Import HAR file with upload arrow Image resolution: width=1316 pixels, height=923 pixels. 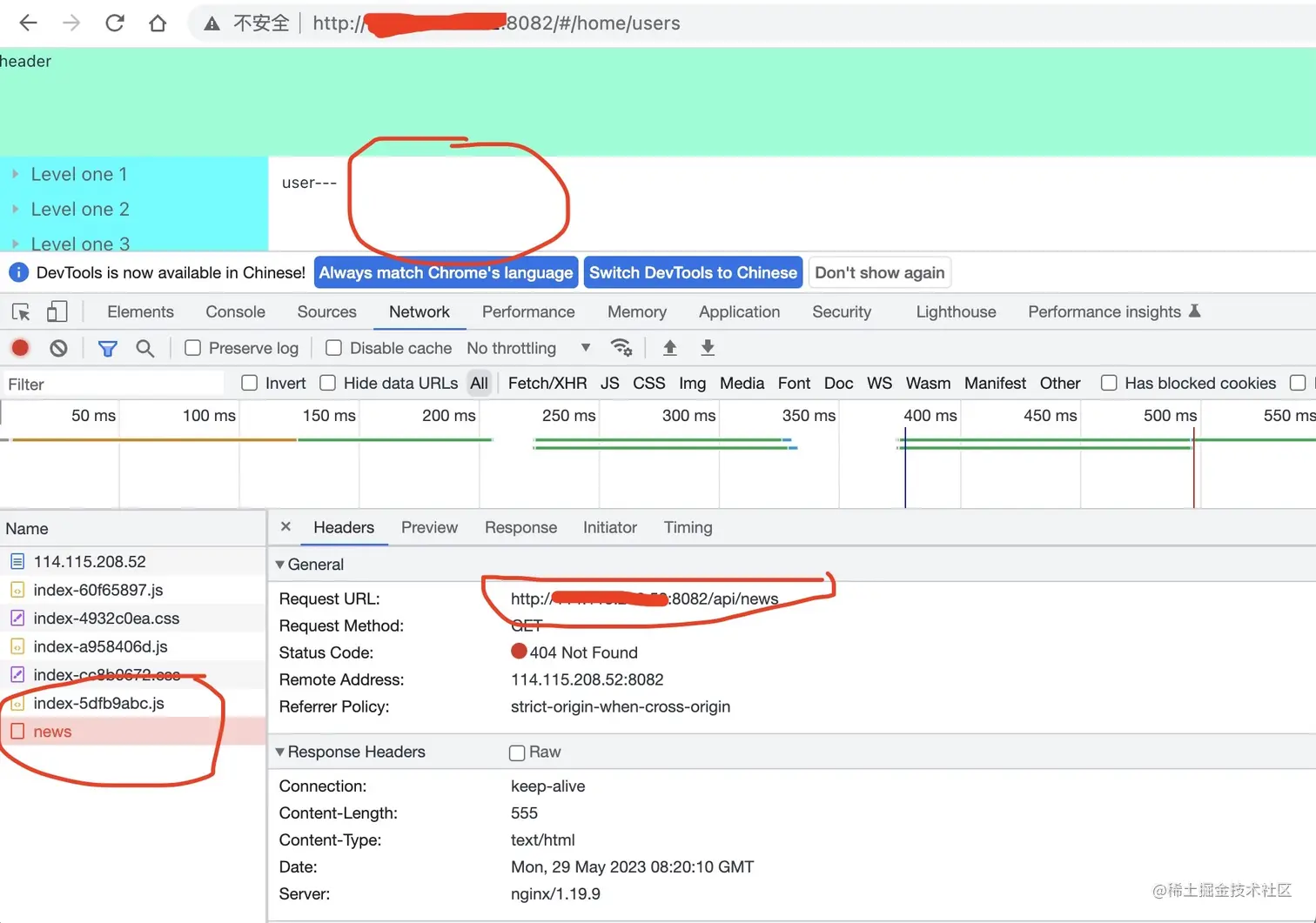(x=670, y=348)
